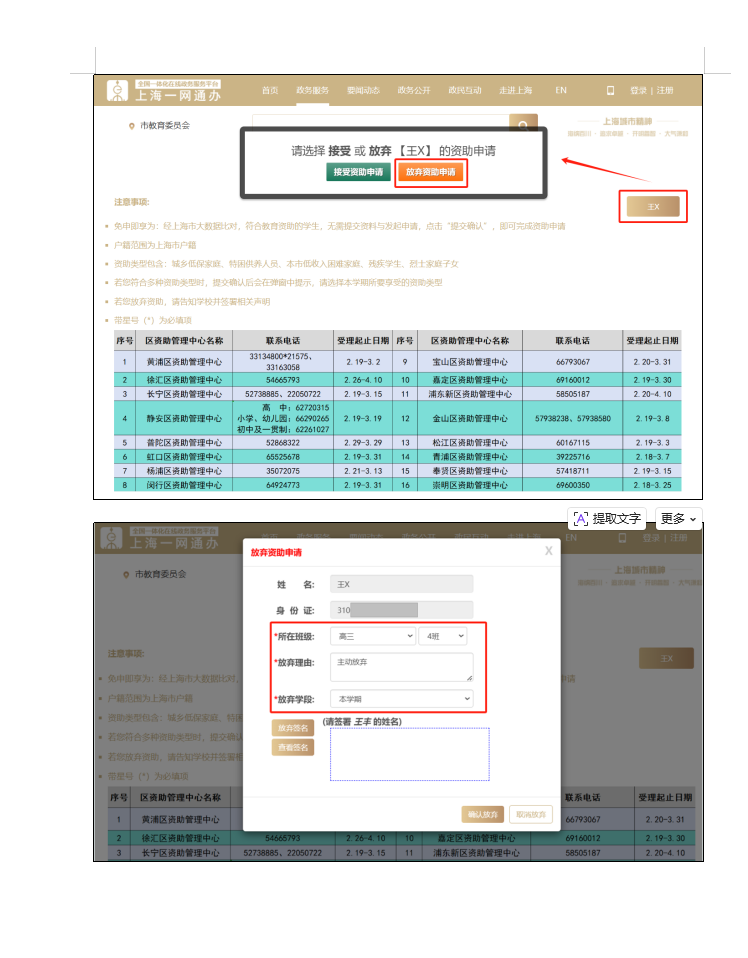Click the 放弃签名 button

click(x=293, y=728)
